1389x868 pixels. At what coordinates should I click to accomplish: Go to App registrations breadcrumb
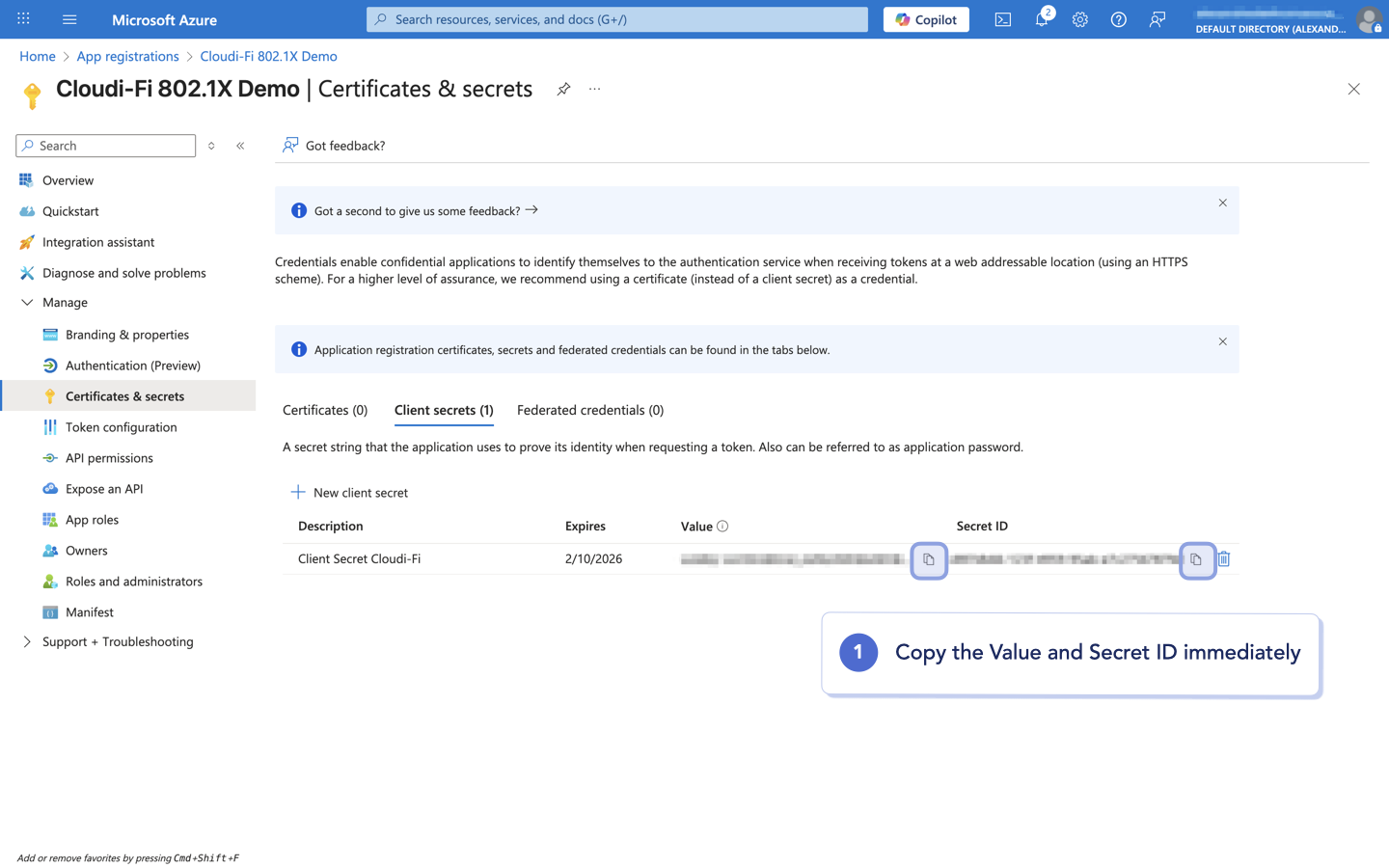point(128,56)
